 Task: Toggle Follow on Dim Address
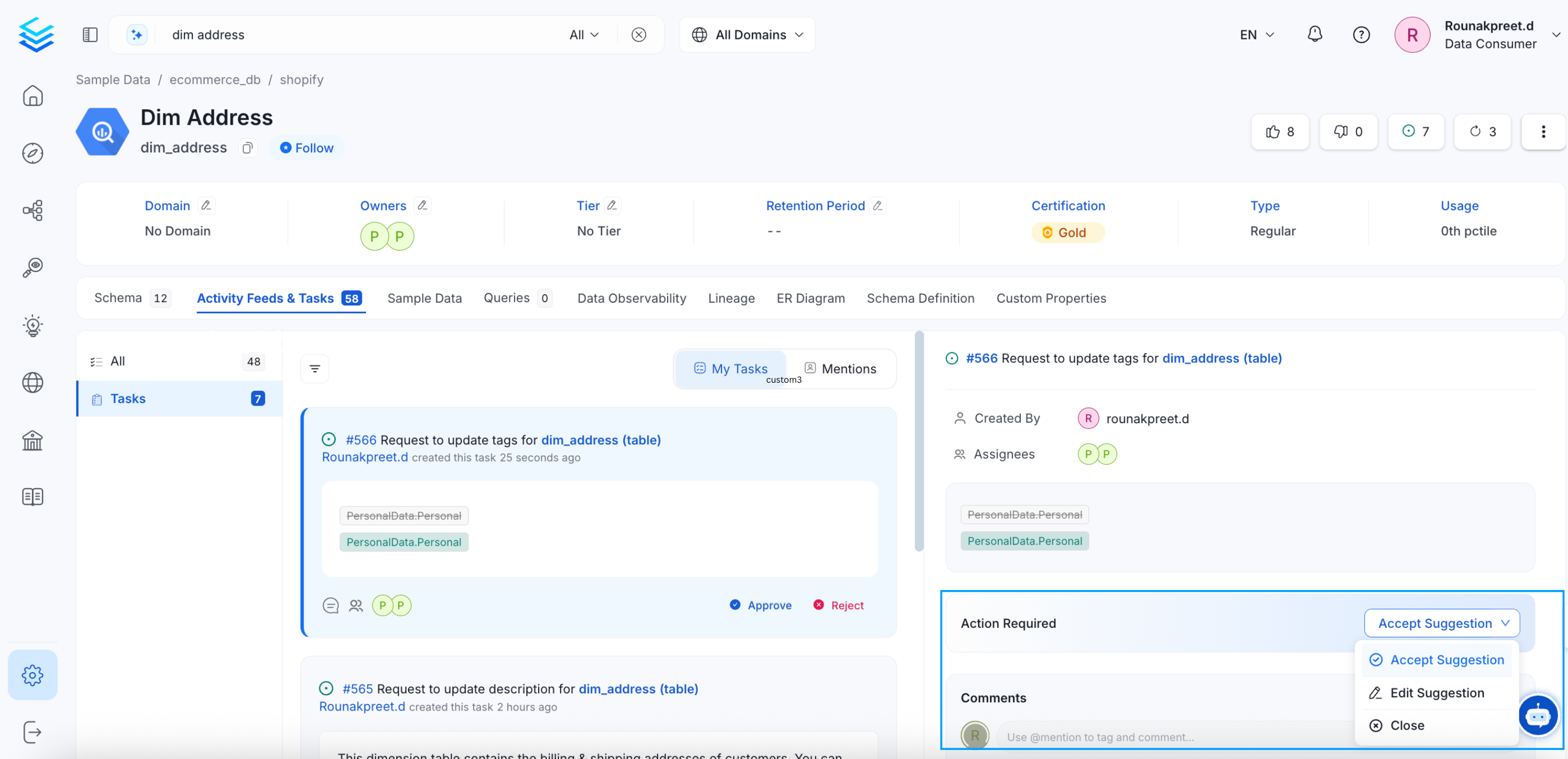307,148
